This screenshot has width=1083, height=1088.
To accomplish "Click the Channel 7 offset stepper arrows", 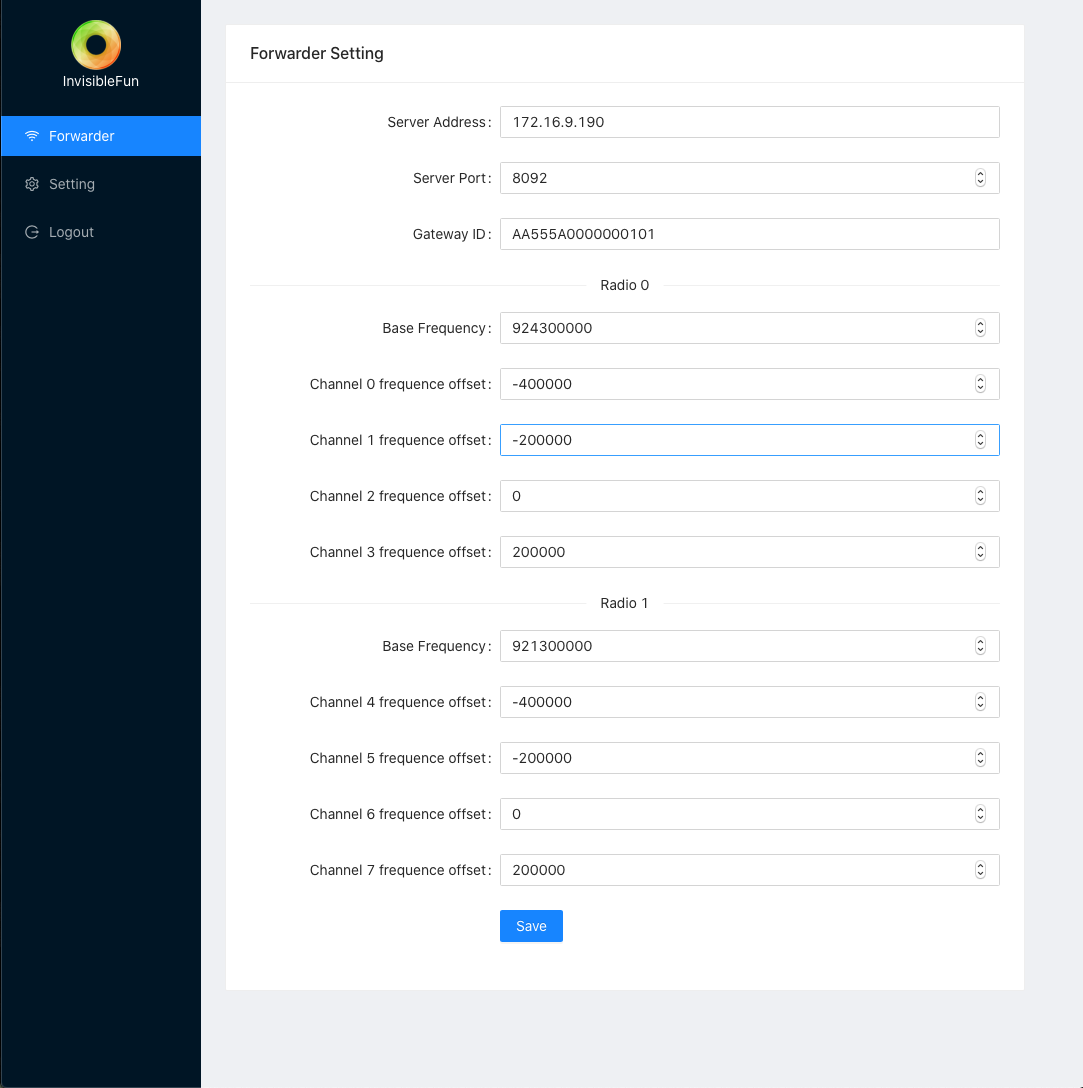I will pyautogui.click(x=980, y=870).
